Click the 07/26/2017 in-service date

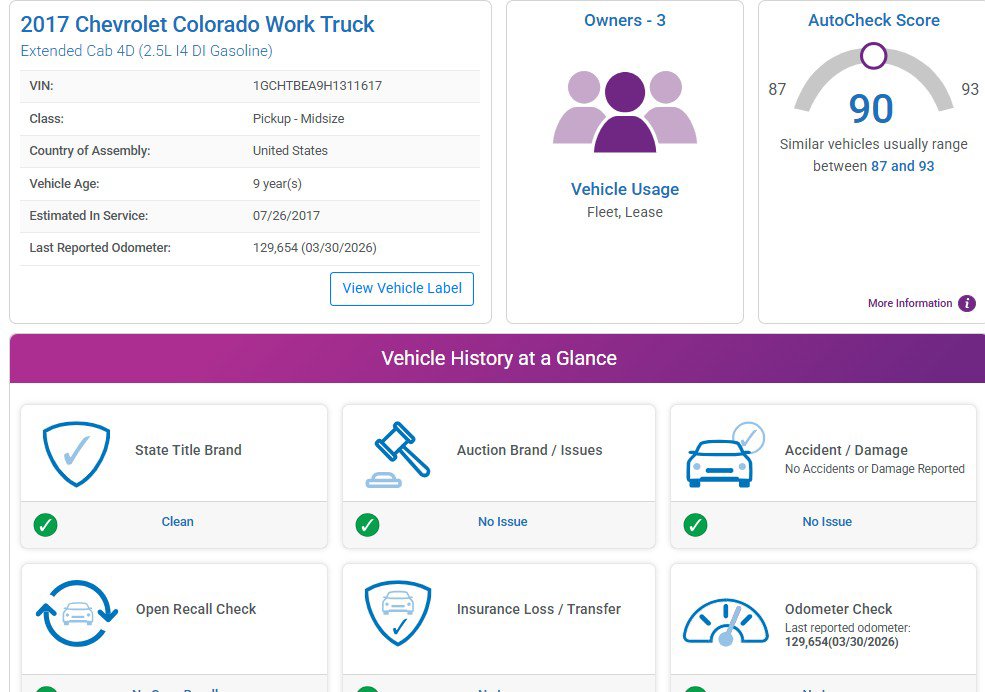tap(286, 216)
